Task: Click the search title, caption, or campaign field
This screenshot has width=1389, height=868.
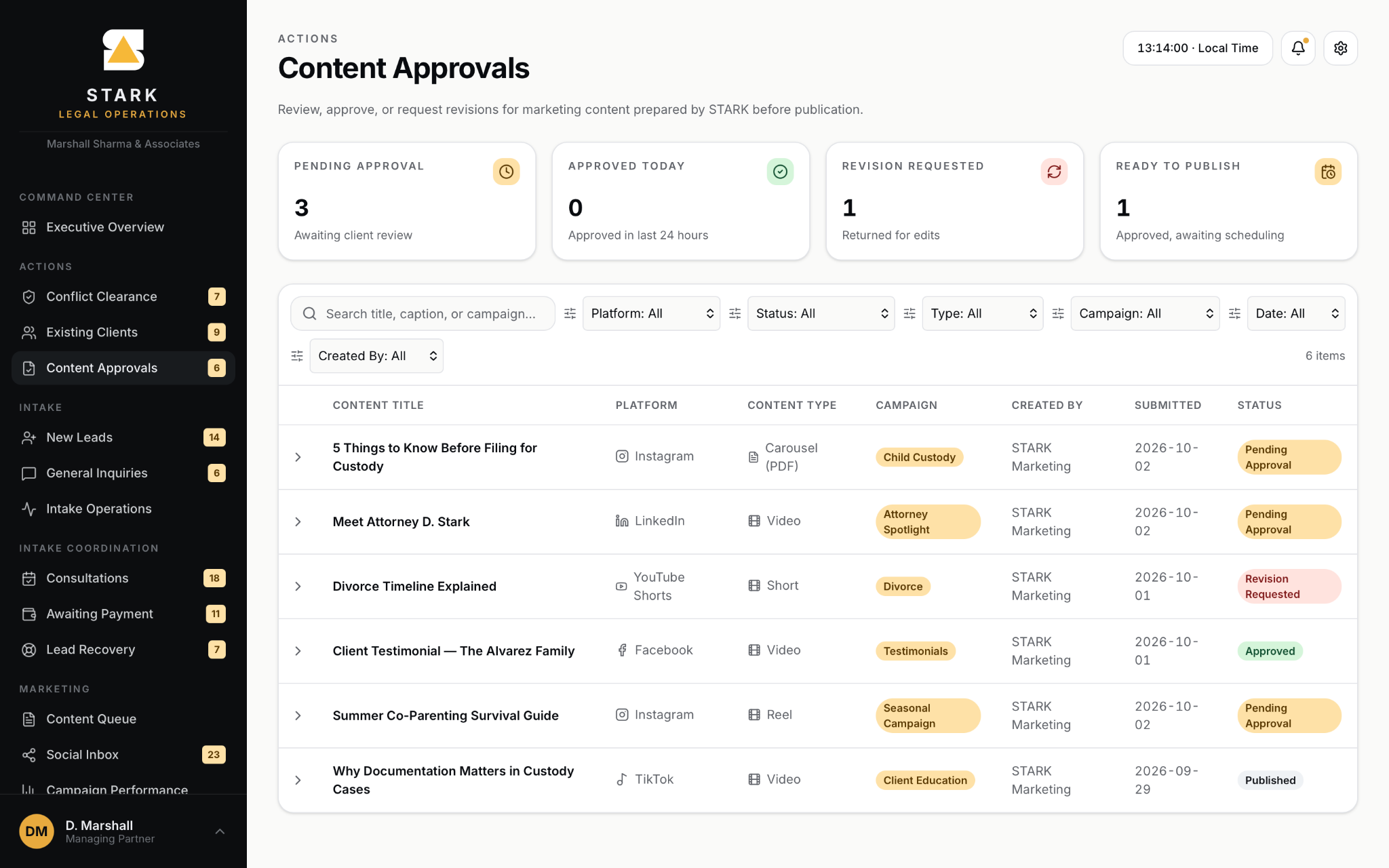Action: click(x=423, y=313)
